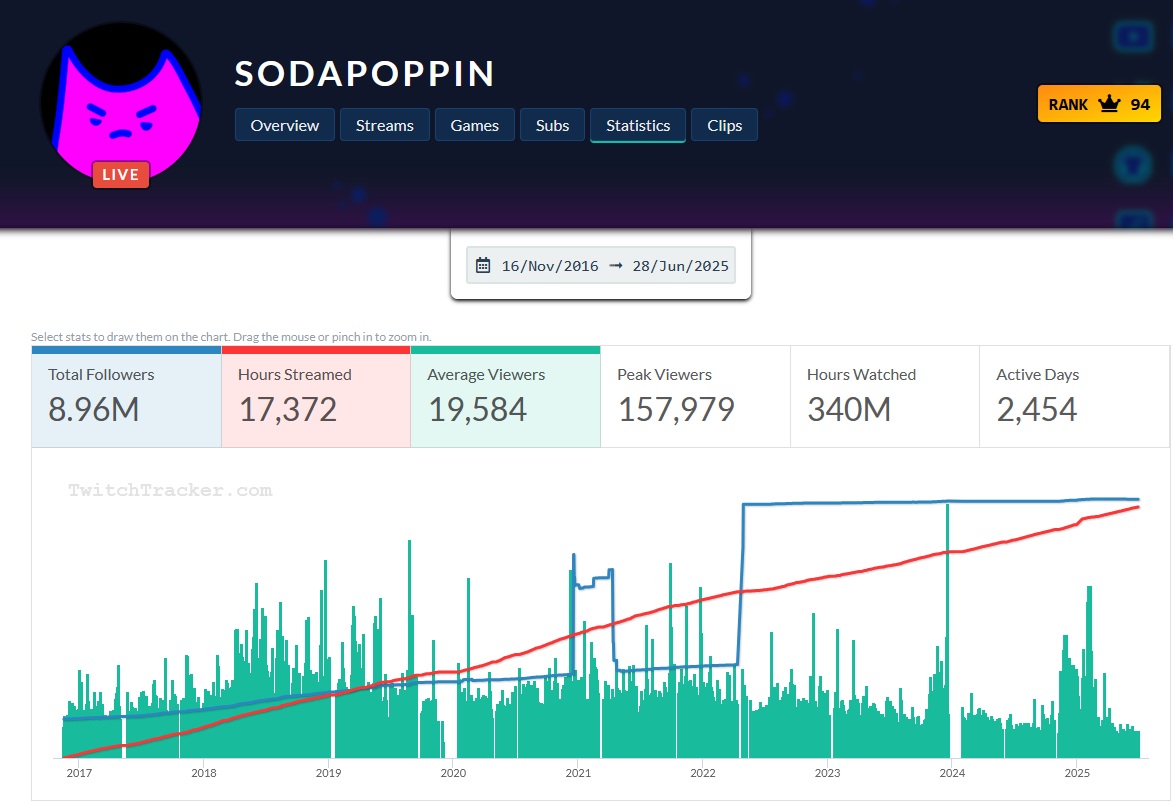The image size is (1173, 806).
Task: Open the Rank 94 badge
Action: pos(1099,104)
